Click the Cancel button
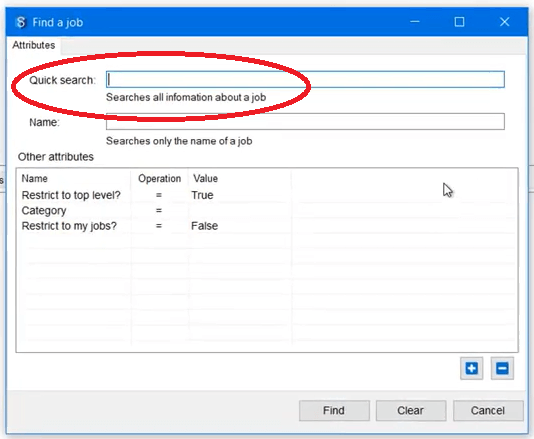Viewport: 534px width, 439px height. tap(488, 410)
